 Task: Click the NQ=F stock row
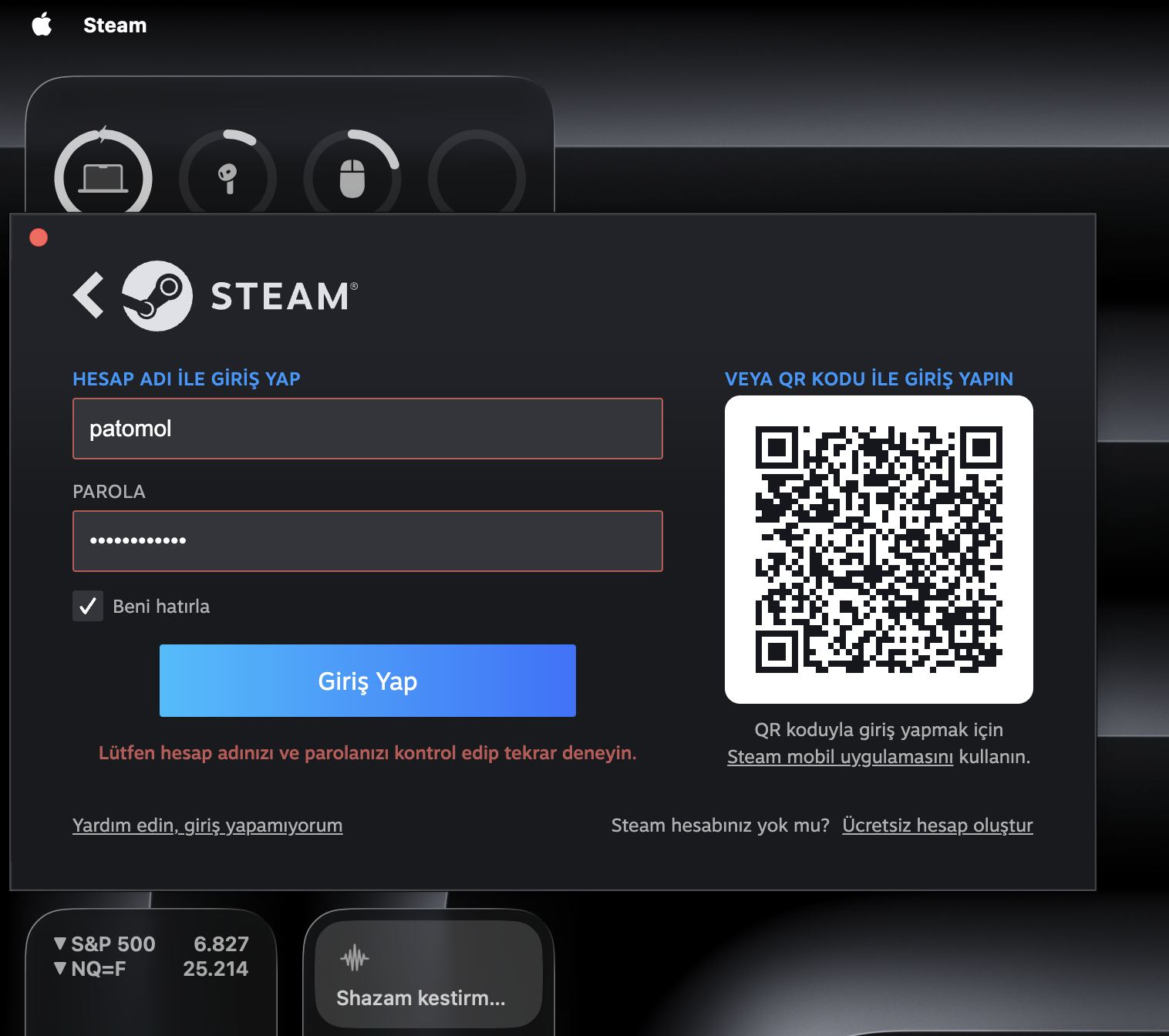click(x=151, y=969)
